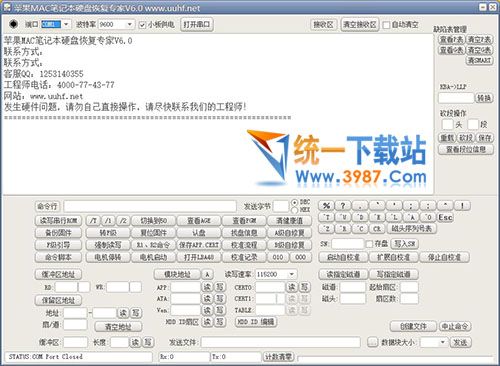
Task: Click the 打开串口 button
Action: tap(197, 24)
